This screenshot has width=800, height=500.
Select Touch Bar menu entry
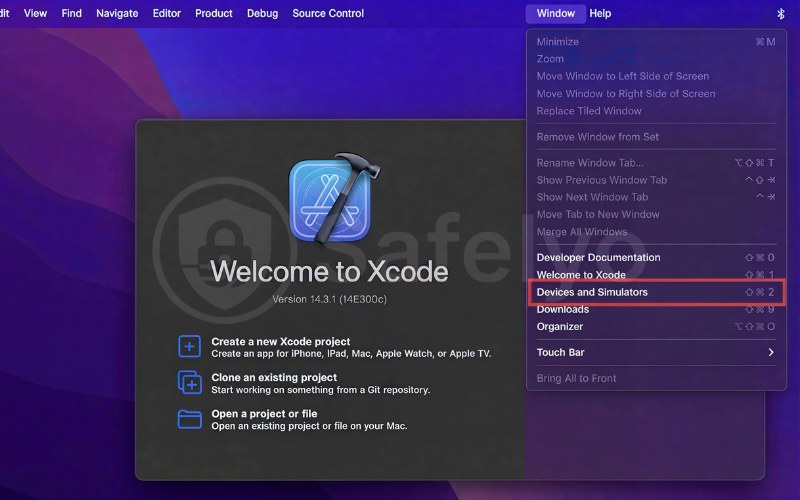656,353
